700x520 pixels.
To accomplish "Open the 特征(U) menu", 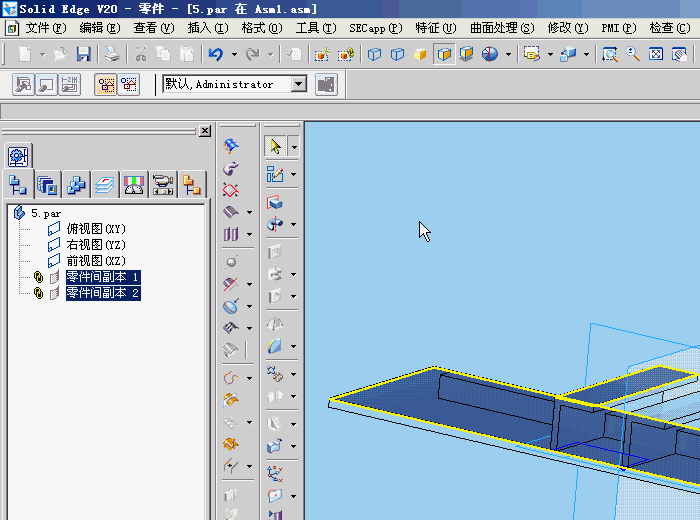I will (436, 28).
